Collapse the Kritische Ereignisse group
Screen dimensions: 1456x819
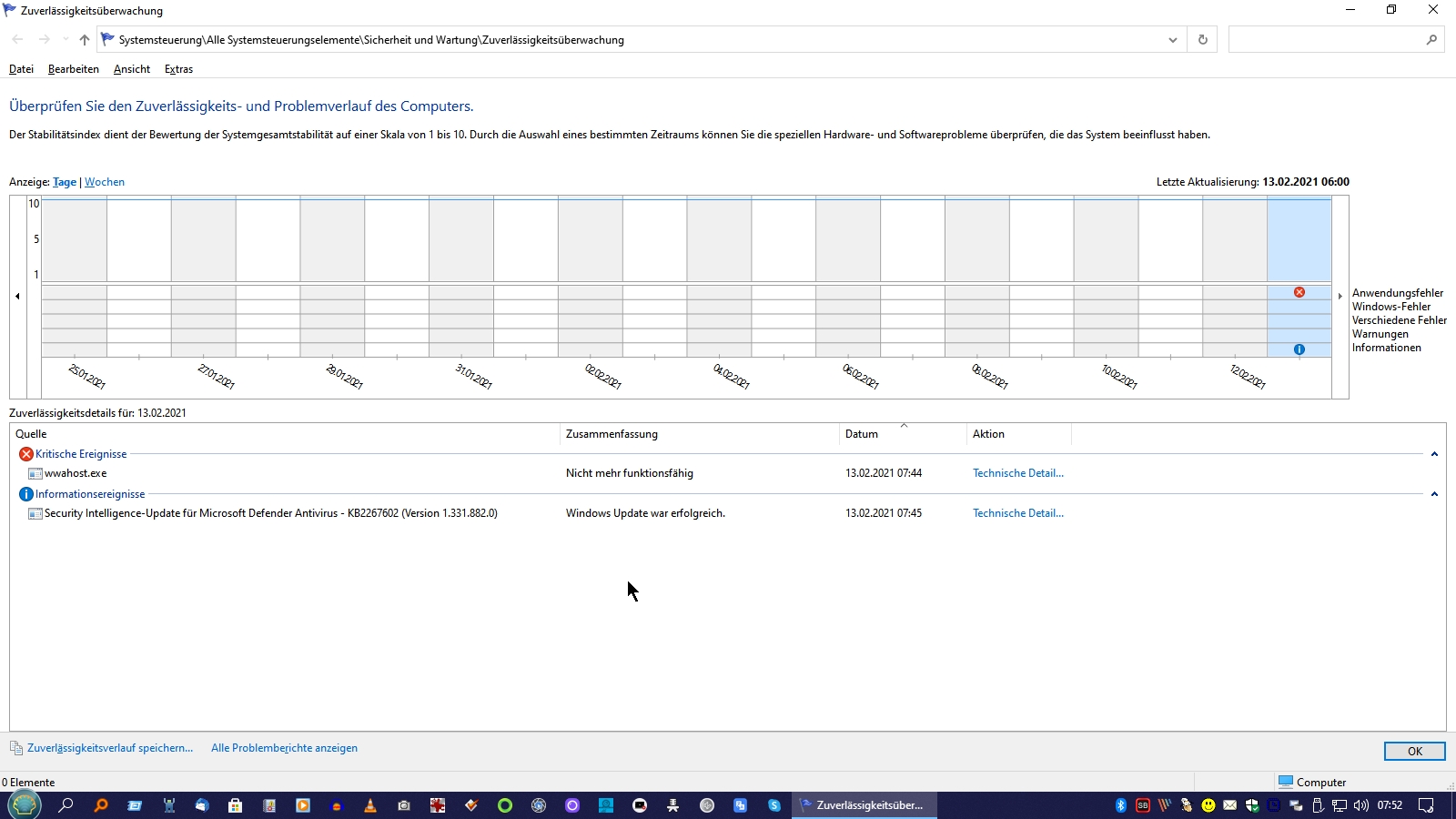(1434, 454)
